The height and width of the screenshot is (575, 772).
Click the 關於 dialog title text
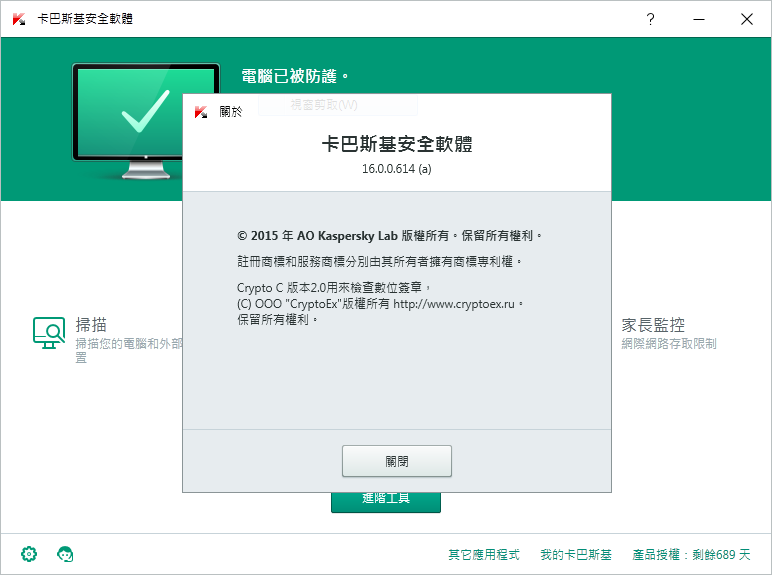(x=231, y=112)
